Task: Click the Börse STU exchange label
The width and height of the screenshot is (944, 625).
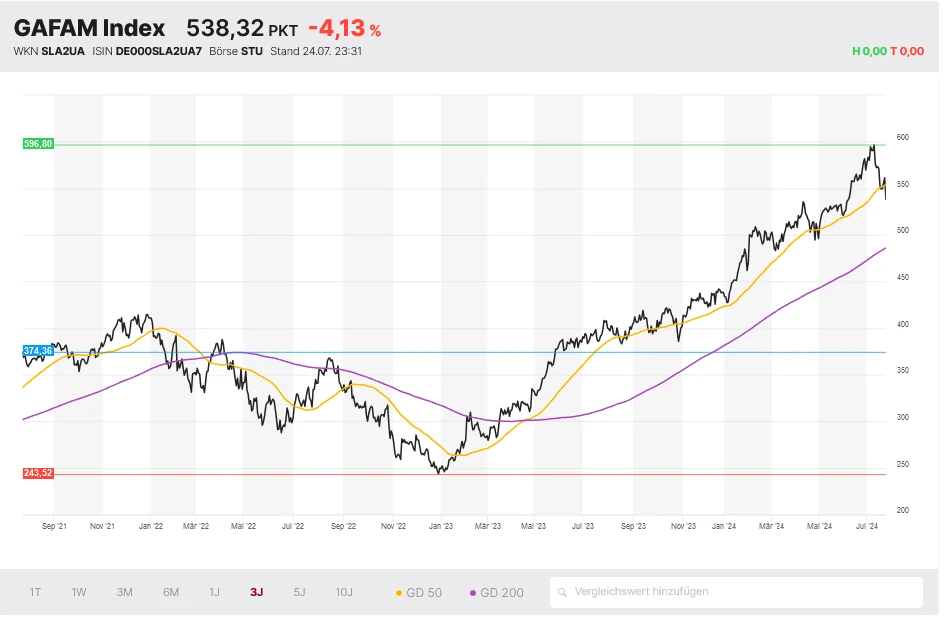Action: pos(236,51)
